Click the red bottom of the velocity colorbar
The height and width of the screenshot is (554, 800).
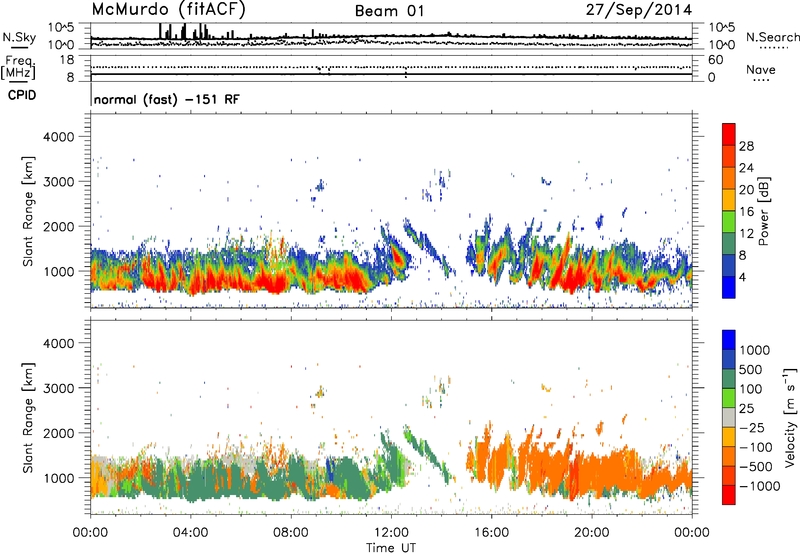click(x=729, y=495)
